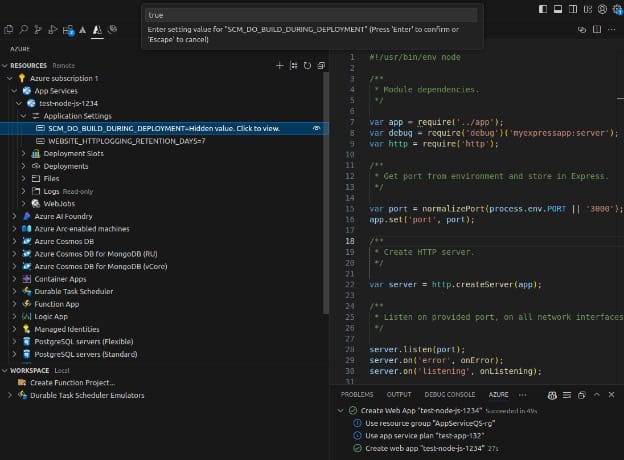The image size is (624, 460).
Task: Click the open changes icon in editor toolbar
Action: tap(582, 29)
